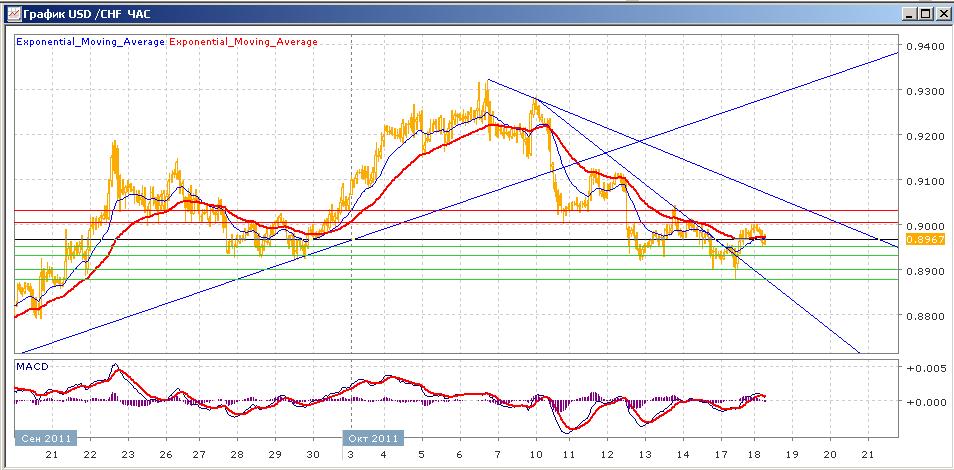Screen dimensions: 954x470
Task: Maximize the USD/CHF chart window
Action: (x=925, y=13)
